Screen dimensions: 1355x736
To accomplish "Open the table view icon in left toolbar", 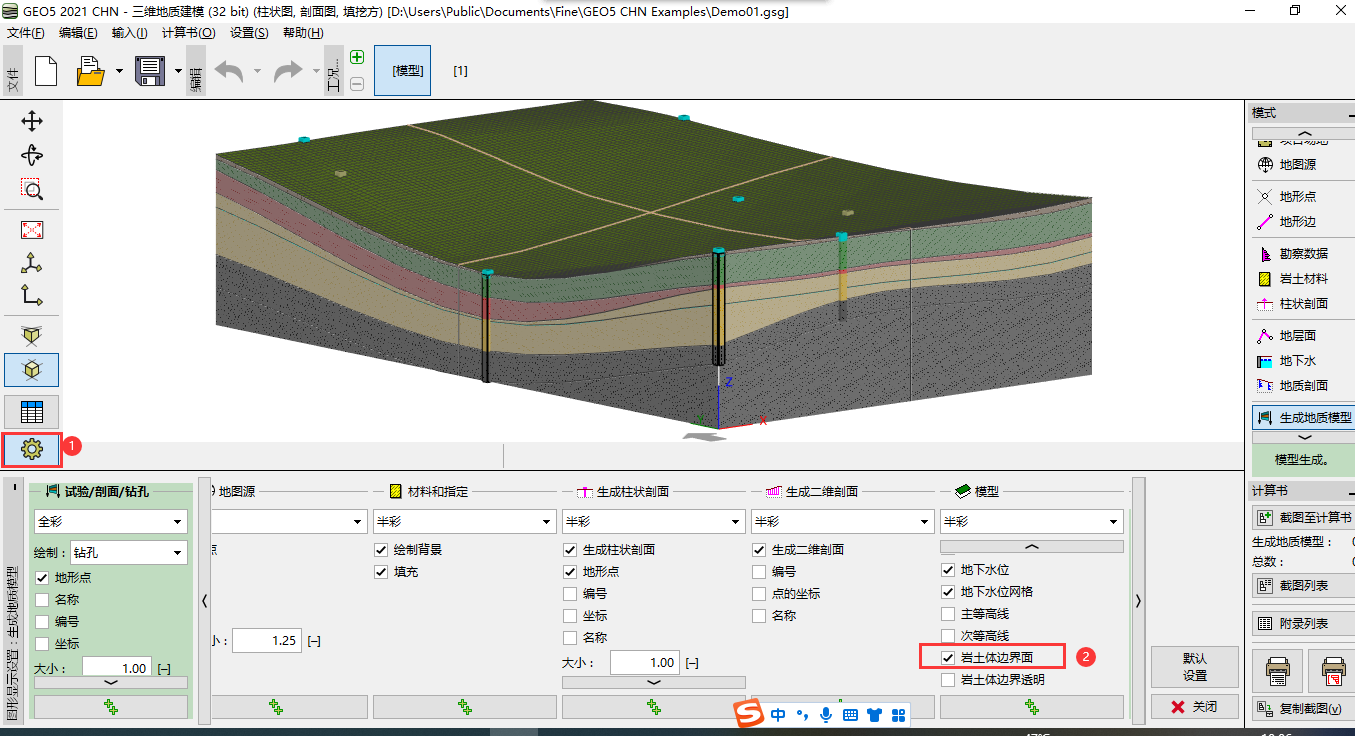I will [x=32, y=411].
